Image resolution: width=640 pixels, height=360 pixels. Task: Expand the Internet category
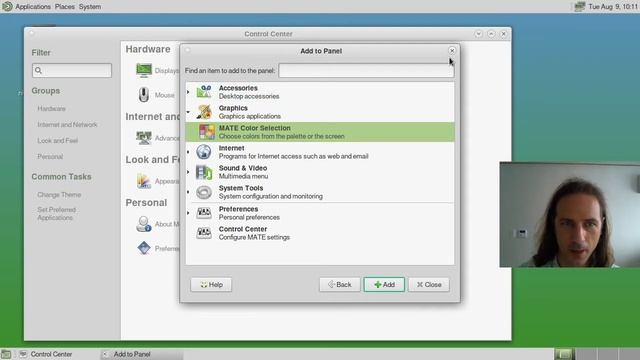(x=188, y=152)
